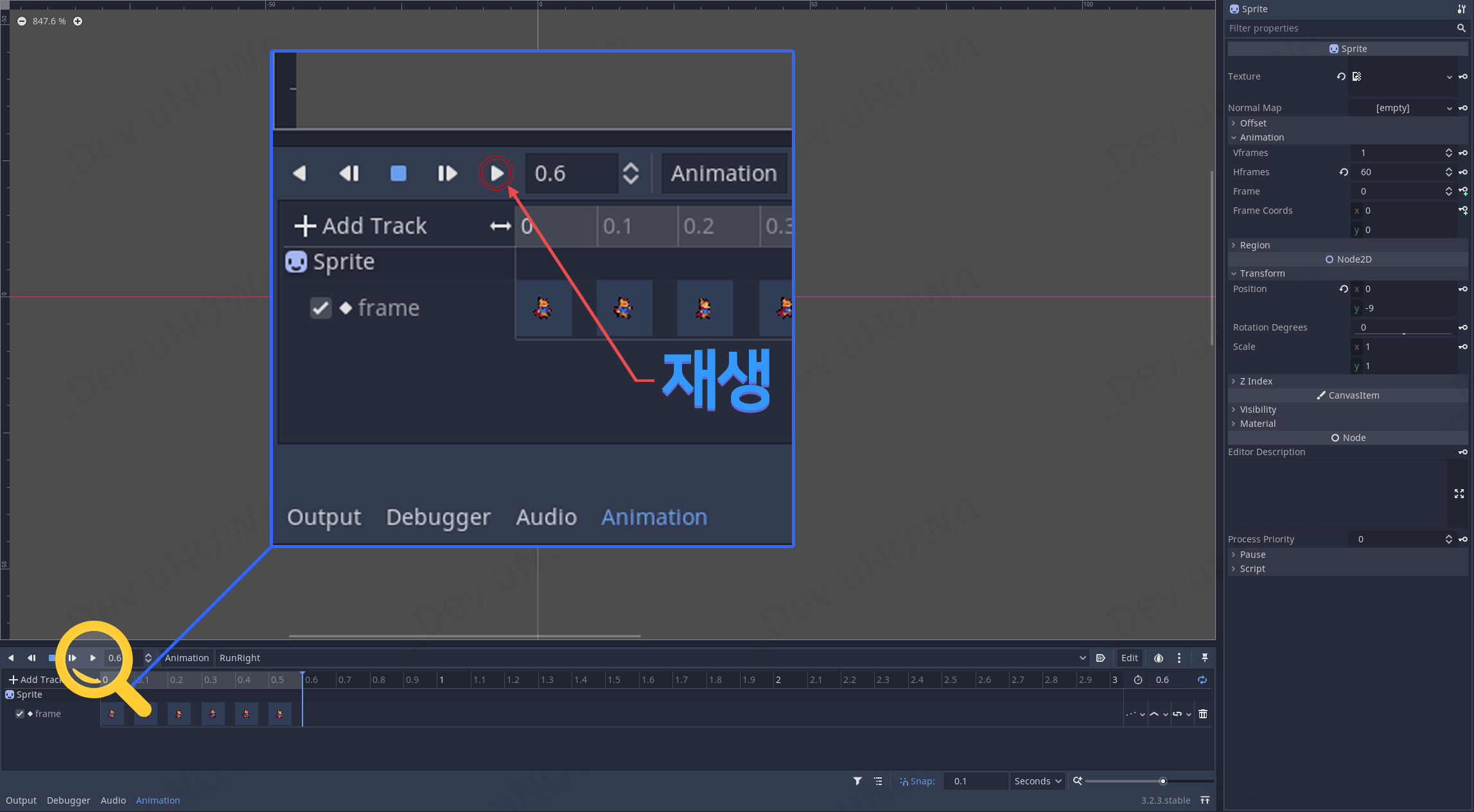Viewport: 1474px width, 812px height.
Task: Toggle group tracks by node
Action: (878, 781)
